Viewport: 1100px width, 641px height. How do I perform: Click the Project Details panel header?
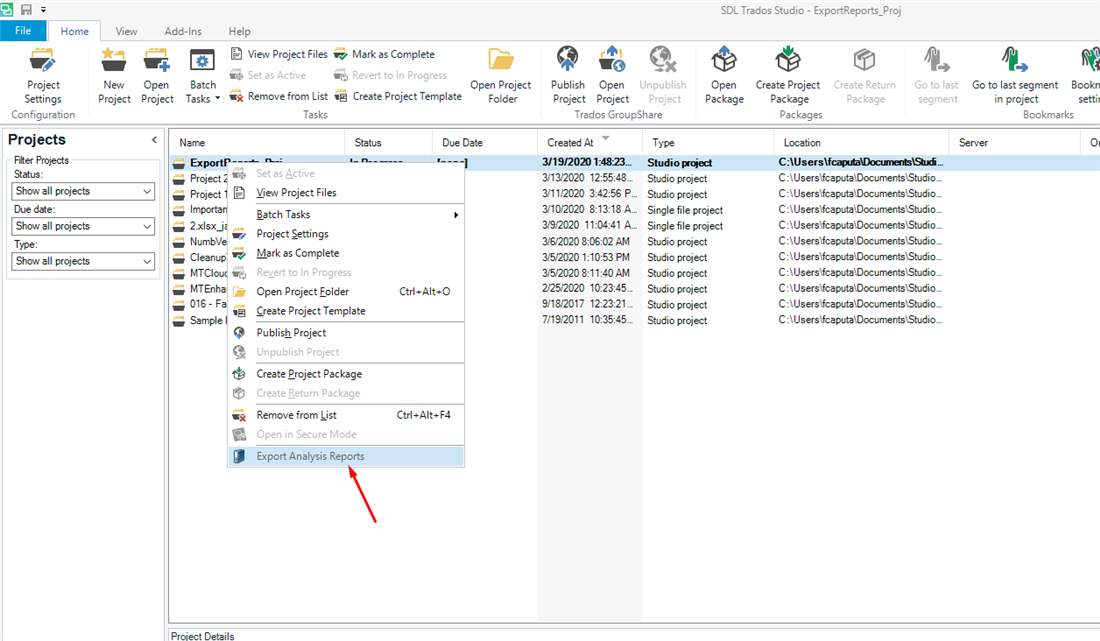coord(203,635)
